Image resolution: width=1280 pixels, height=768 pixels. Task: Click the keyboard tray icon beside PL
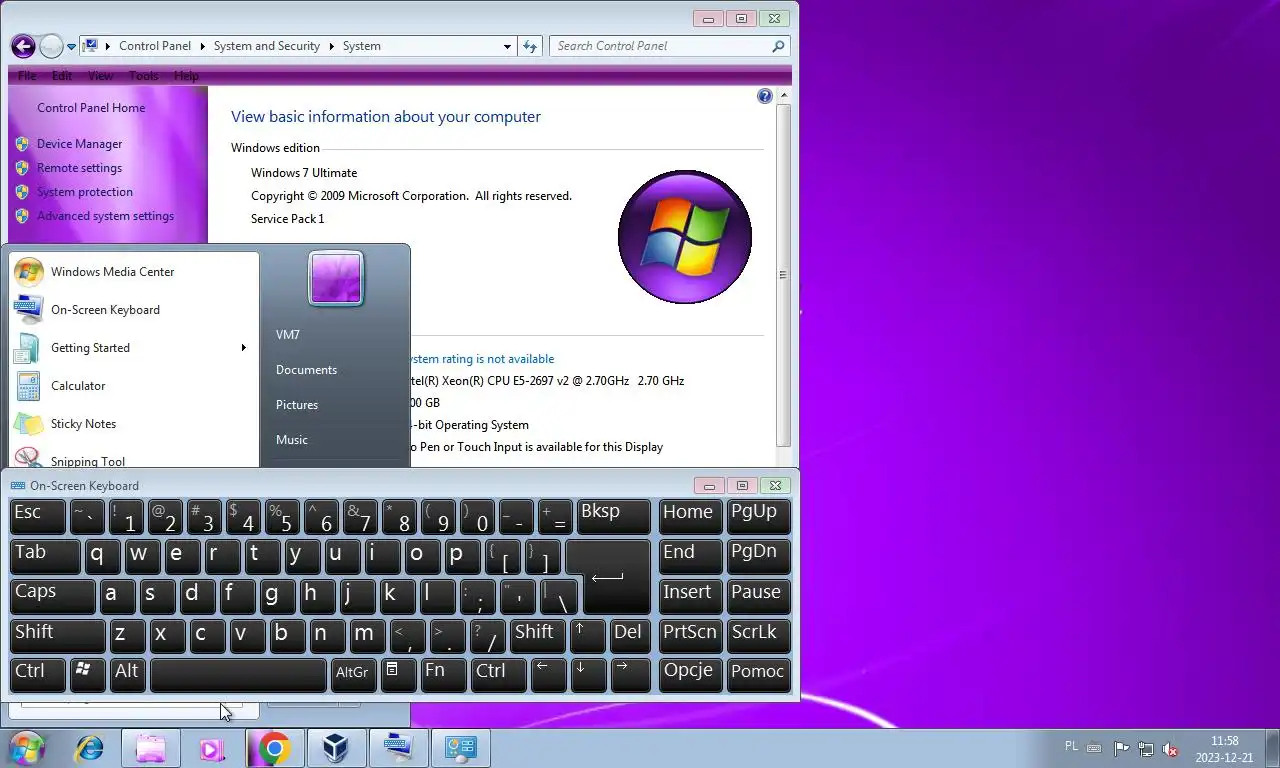(x=1095, y=747)
